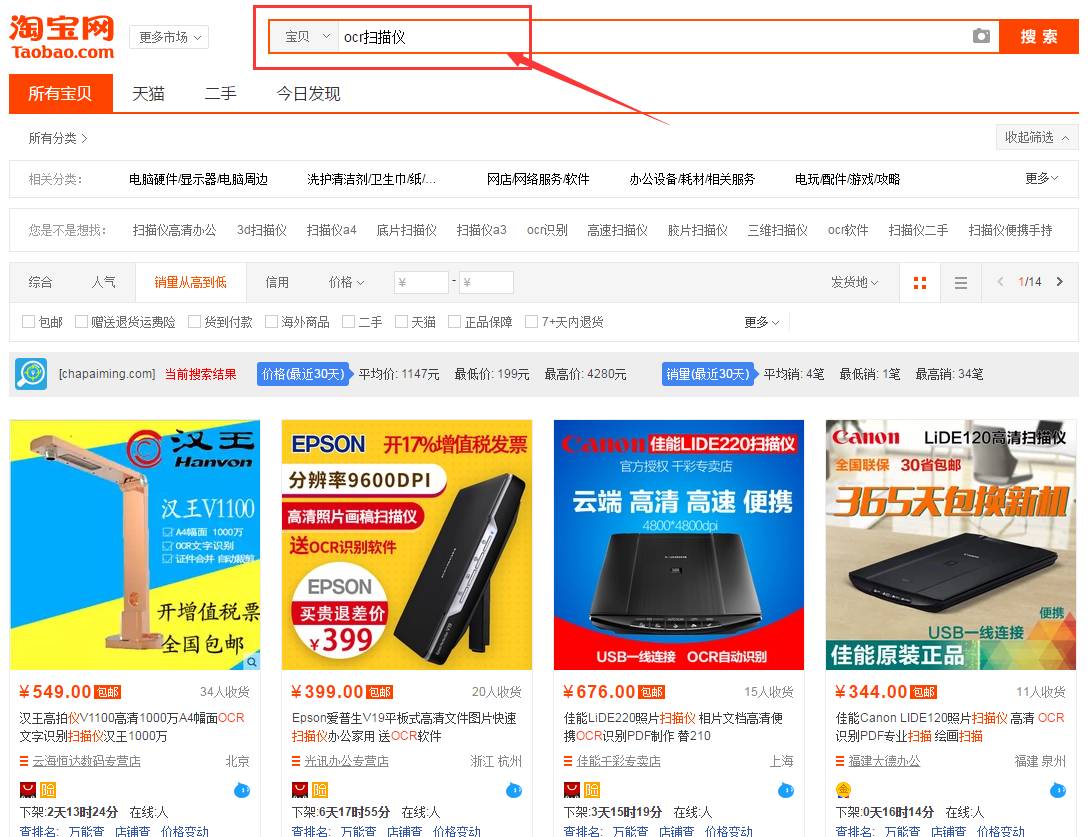The height and width of the screenshot is (837, 1088).
Task: Open Canon LiDE120 product image
Action: pos(951,545)
